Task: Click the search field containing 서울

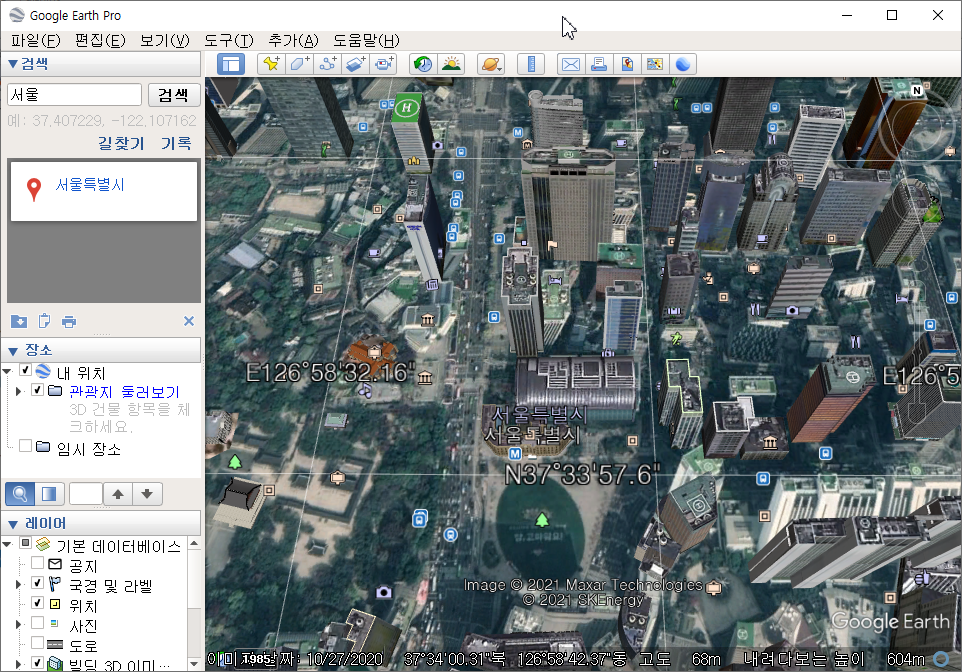Action: 74,95
